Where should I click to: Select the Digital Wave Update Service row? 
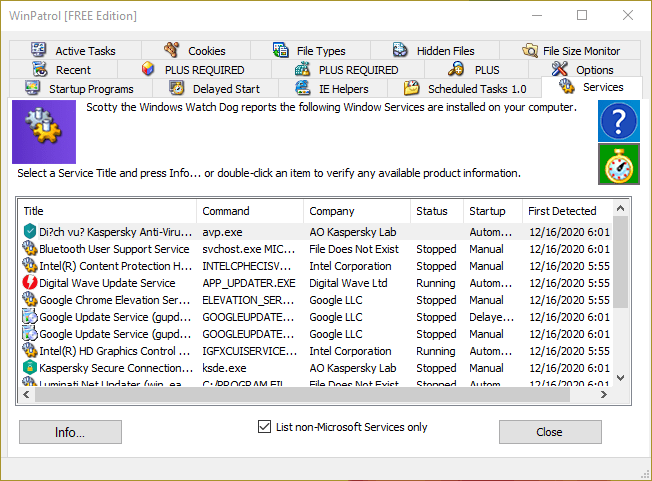(x=316, y=283)
